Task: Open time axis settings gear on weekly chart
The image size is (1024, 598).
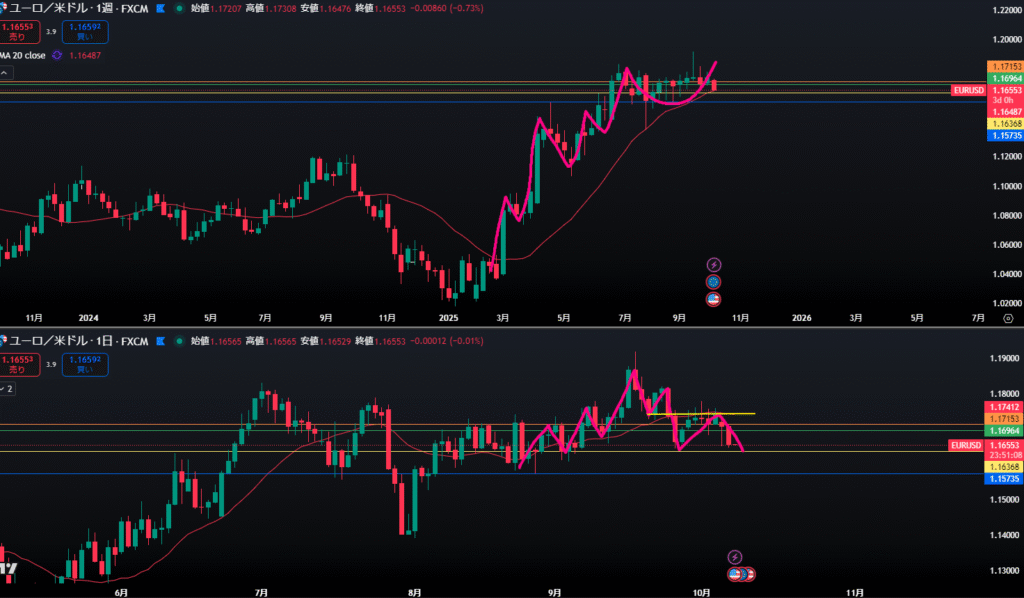Action: pos(1007,318)
